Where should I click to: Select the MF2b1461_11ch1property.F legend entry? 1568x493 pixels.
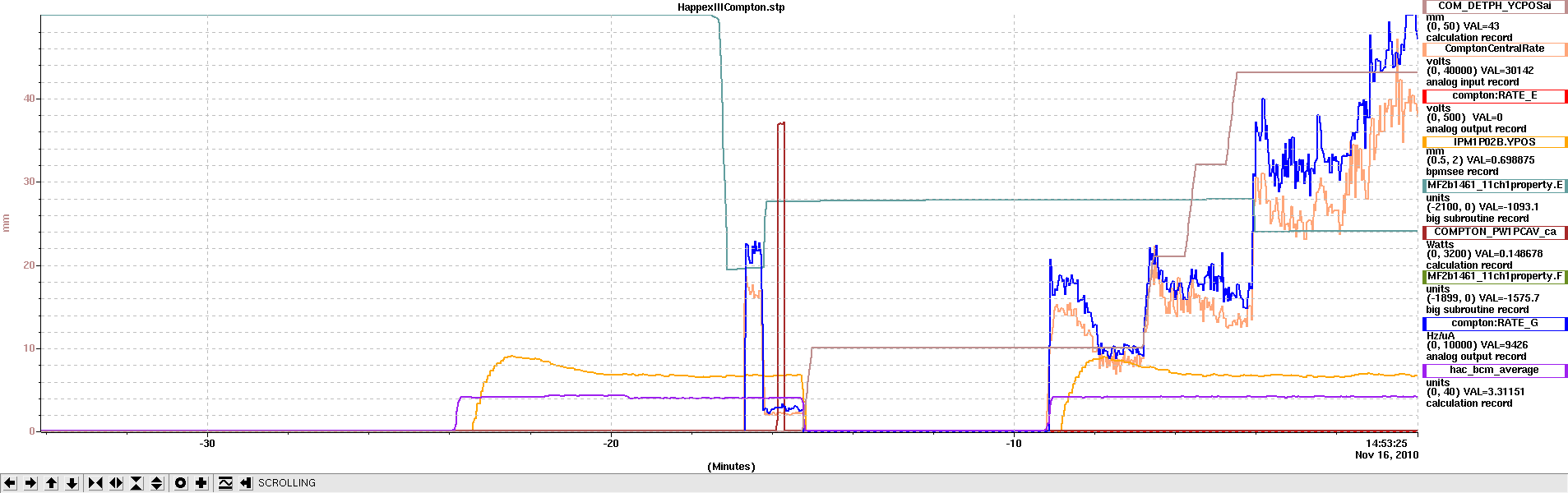click(1495, 277)
